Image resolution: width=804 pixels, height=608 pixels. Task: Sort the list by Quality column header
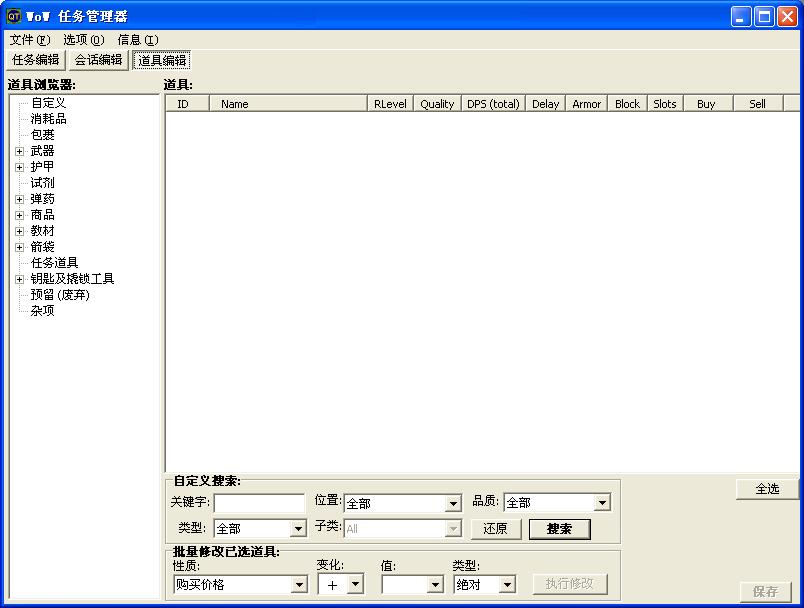click(x=437, y=104)
